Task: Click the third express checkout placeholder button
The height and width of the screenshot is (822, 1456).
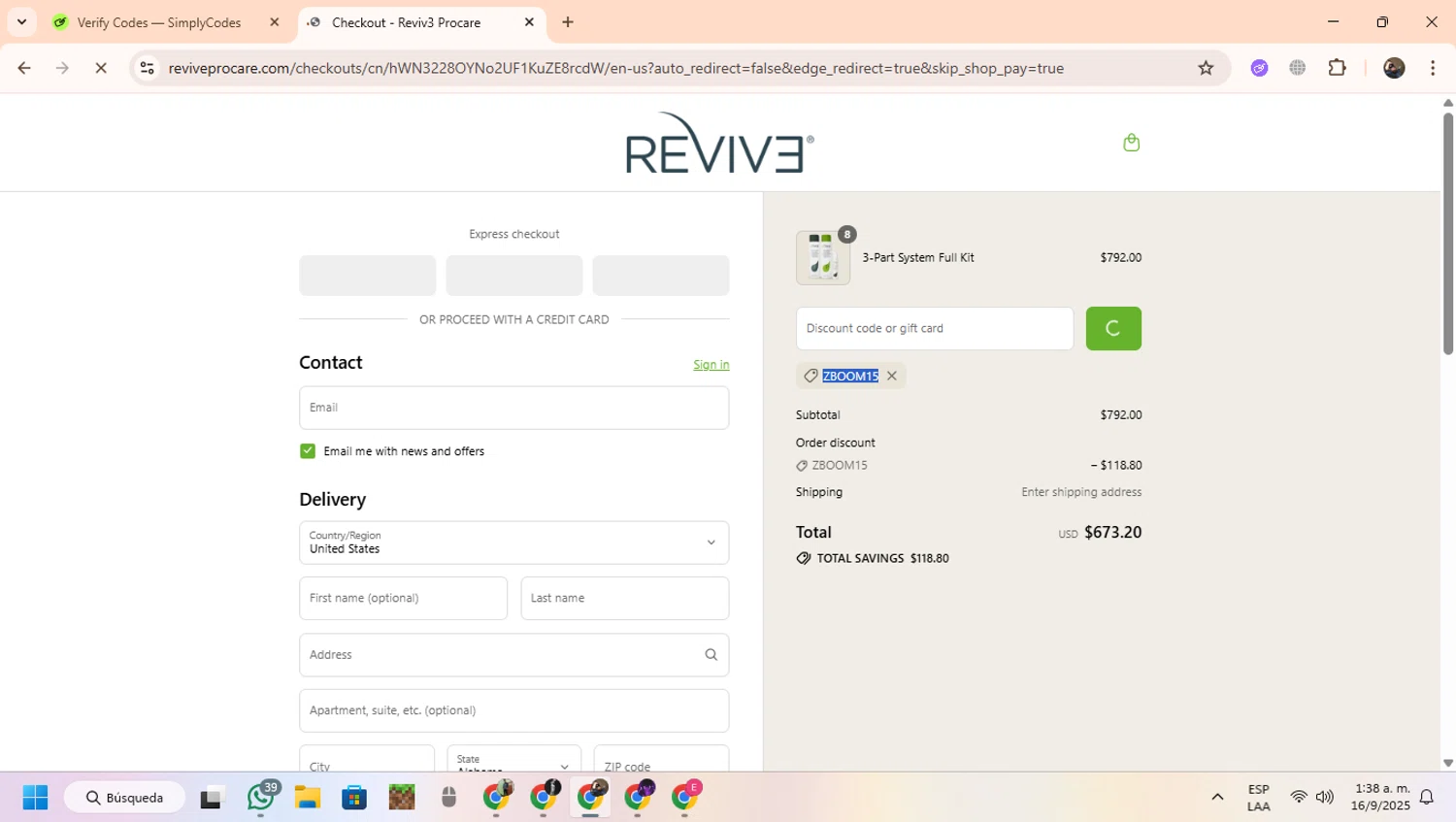Action: (x=661, y=276)
